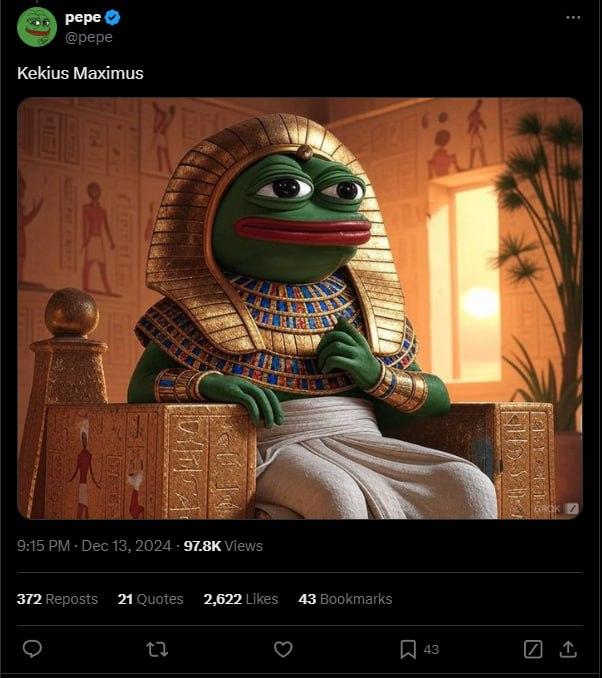Open the three-dot more options menu
Screen dimensions: 602x678
point(573,18)
